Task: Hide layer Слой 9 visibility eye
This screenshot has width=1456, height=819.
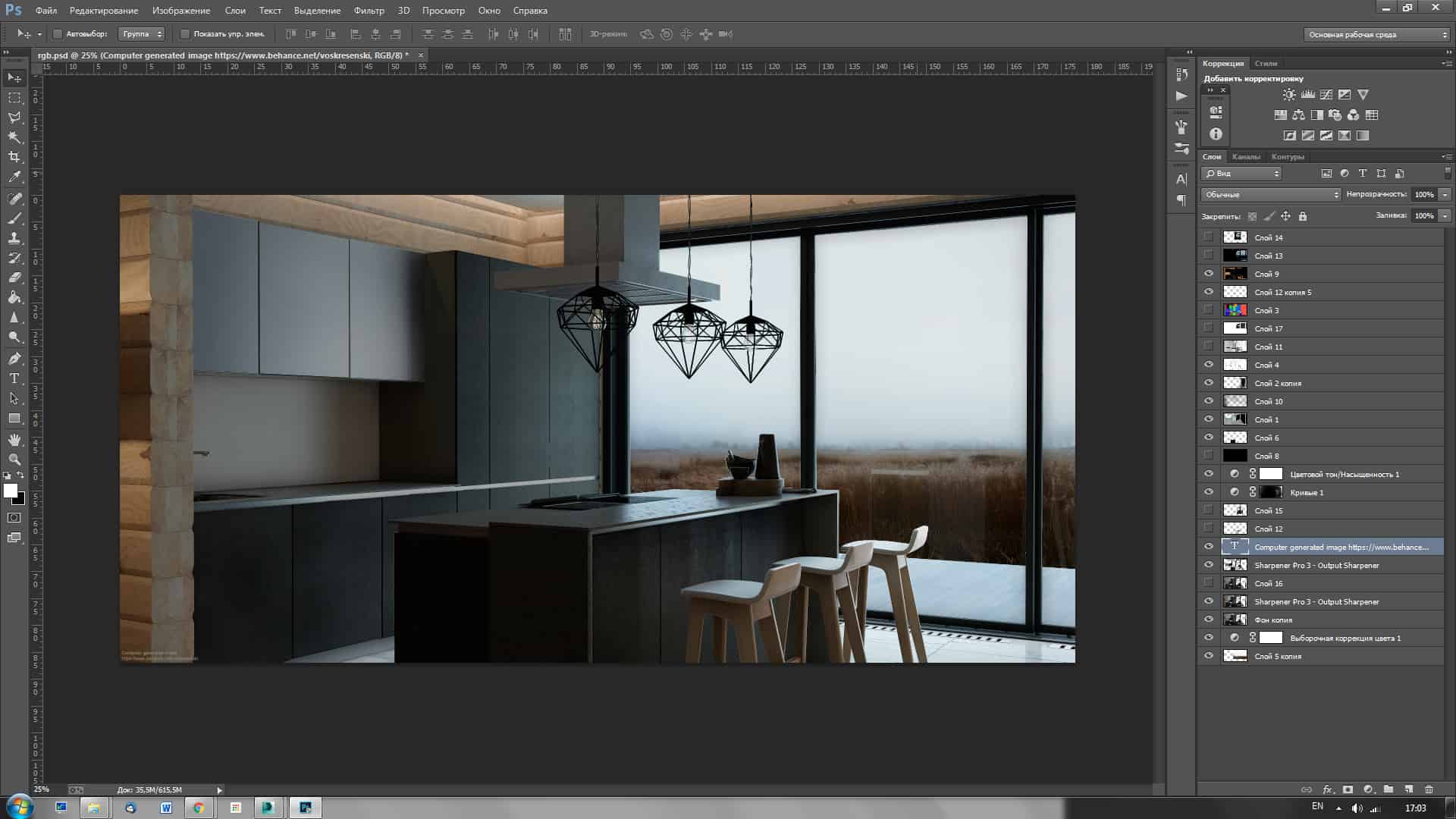Action: [1209, 274]
